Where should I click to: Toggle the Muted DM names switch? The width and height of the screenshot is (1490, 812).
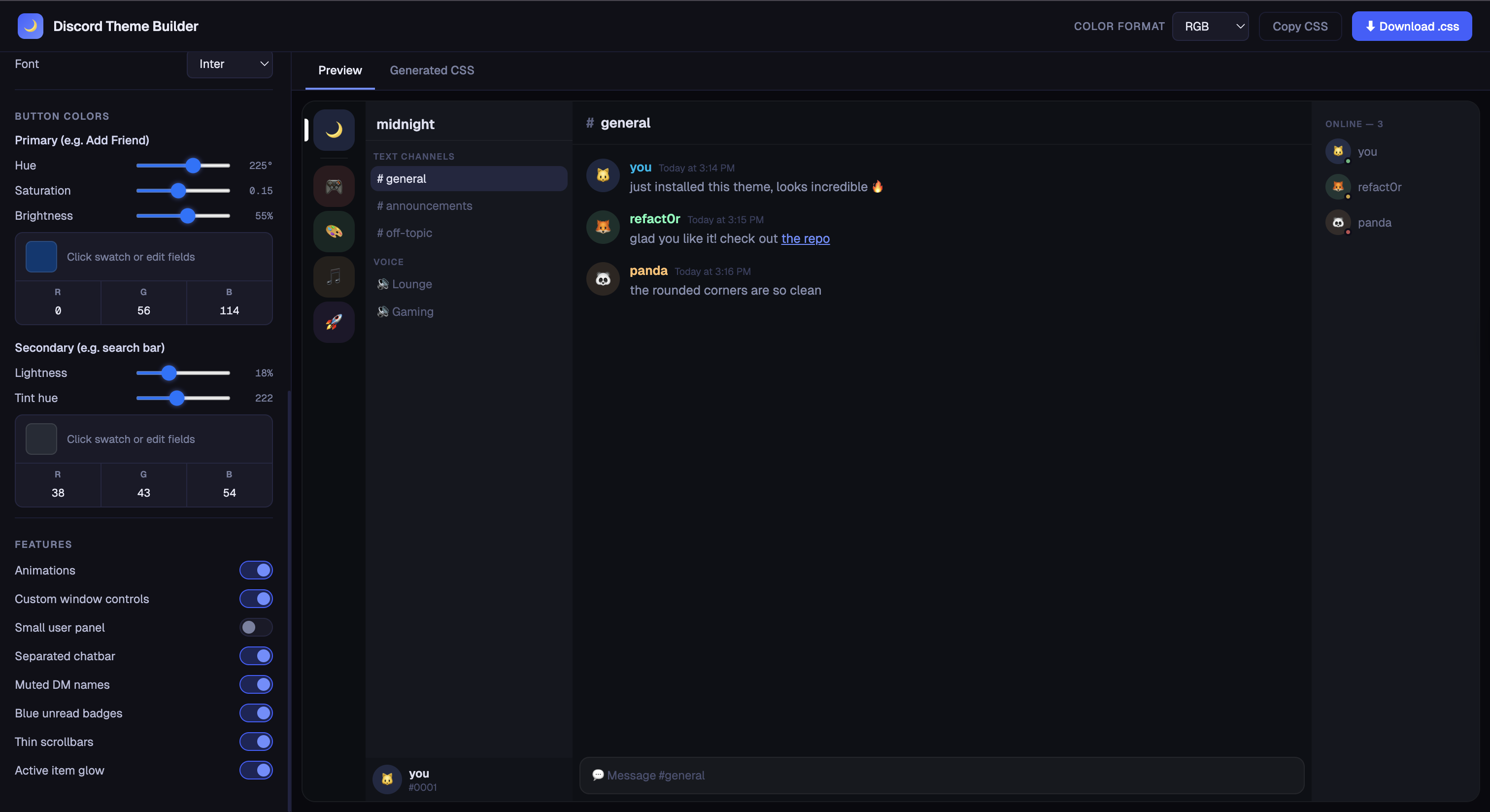click(x=256, y=685)
